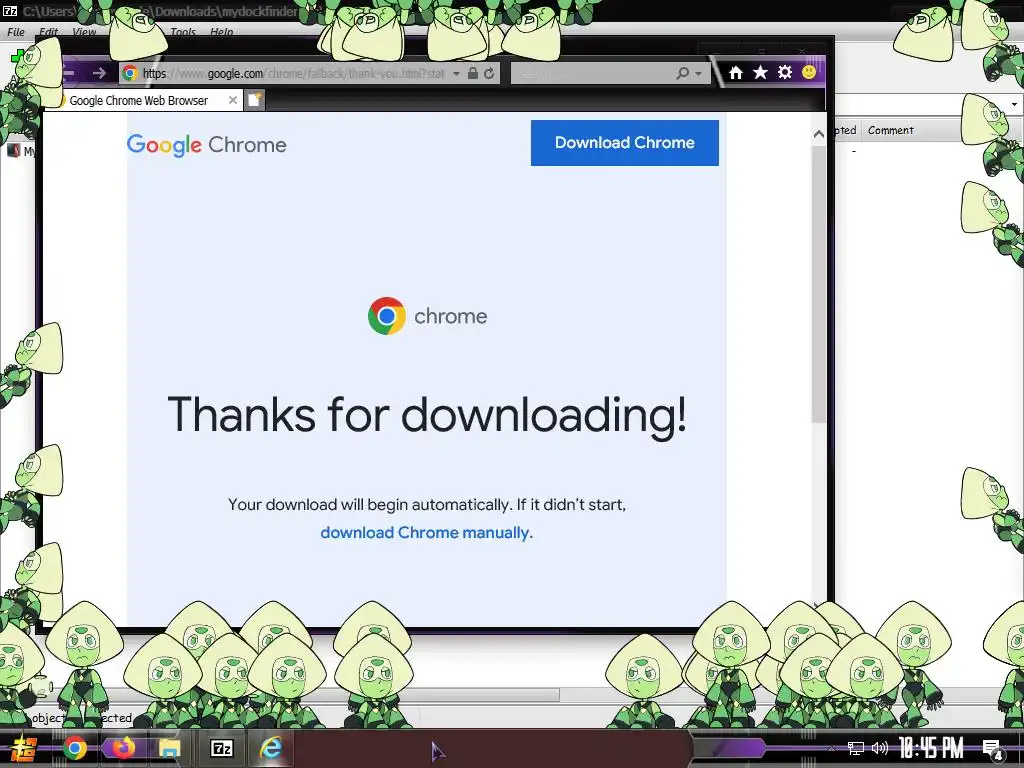Launch Google Chrome from the taskbar
The height and width of the screenshot is (768, 1024).
click(74, 748)
